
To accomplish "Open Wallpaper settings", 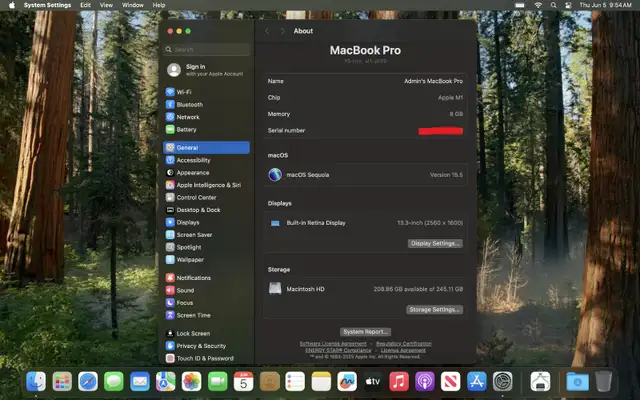I will click(x=206, y=260).
